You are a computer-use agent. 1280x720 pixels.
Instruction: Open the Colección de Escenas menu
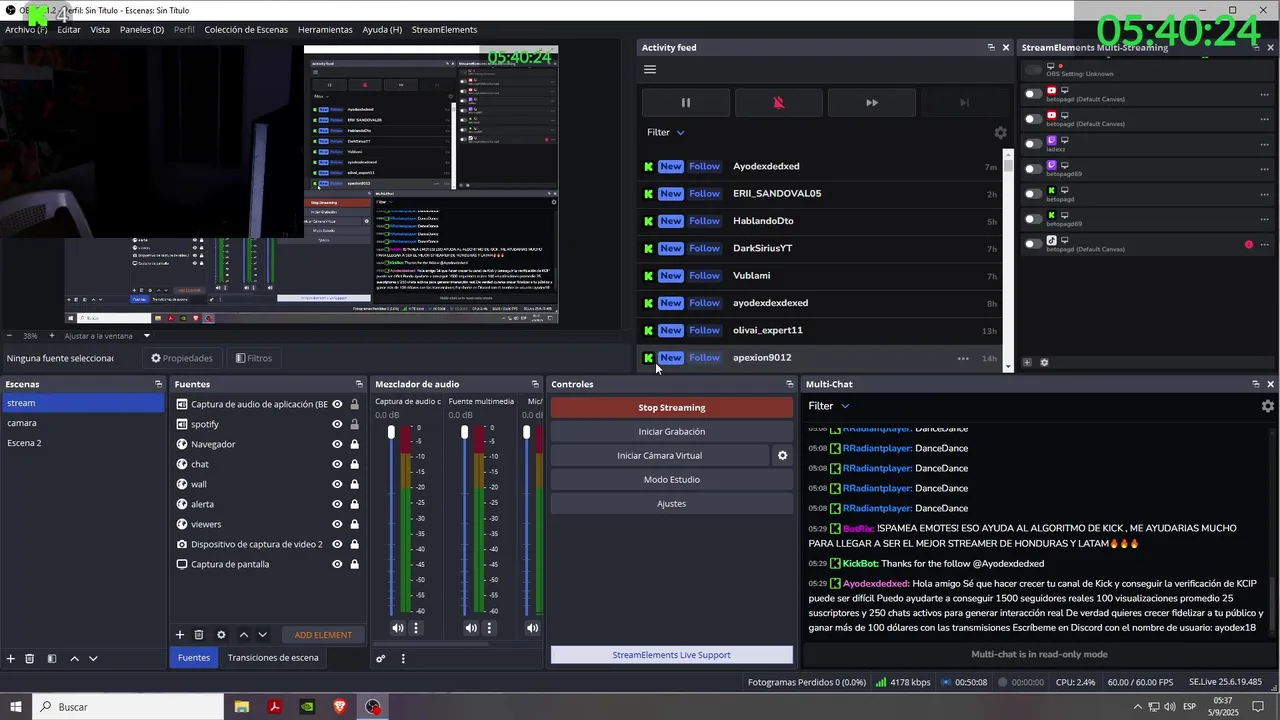click(246, 30)
